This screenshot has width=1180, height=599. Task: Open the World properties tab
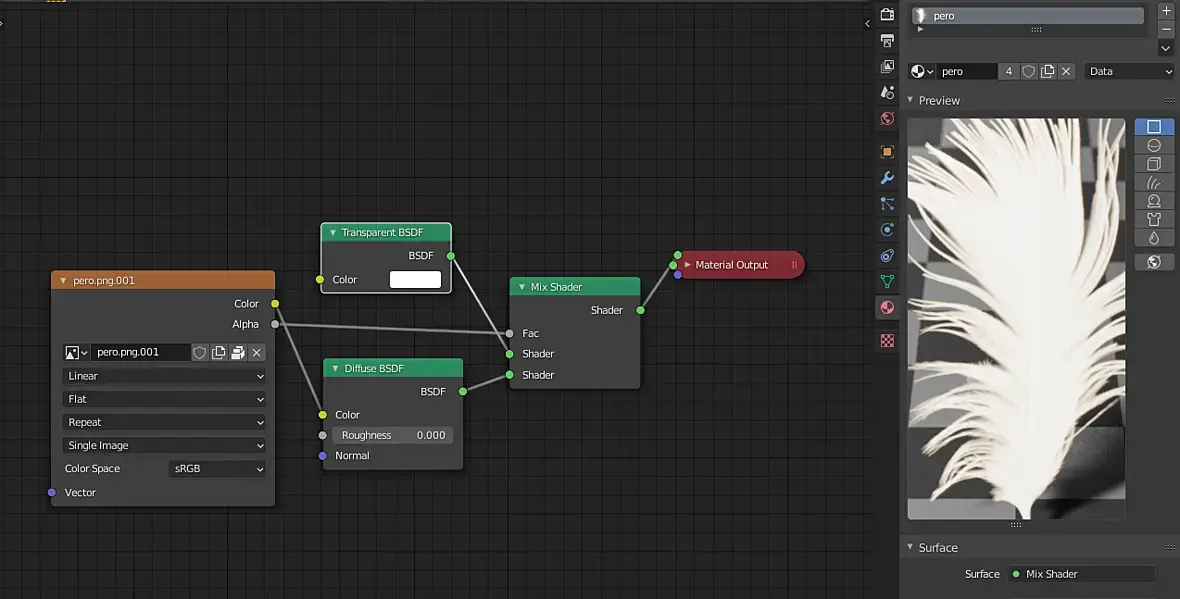pyautogui.click(x=887, y=119)
